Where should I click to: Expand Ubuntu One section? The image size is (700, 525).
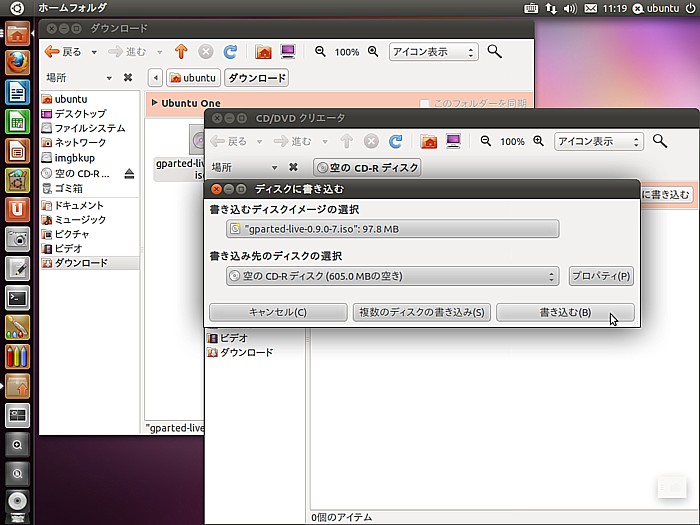[x=154, y=103]
